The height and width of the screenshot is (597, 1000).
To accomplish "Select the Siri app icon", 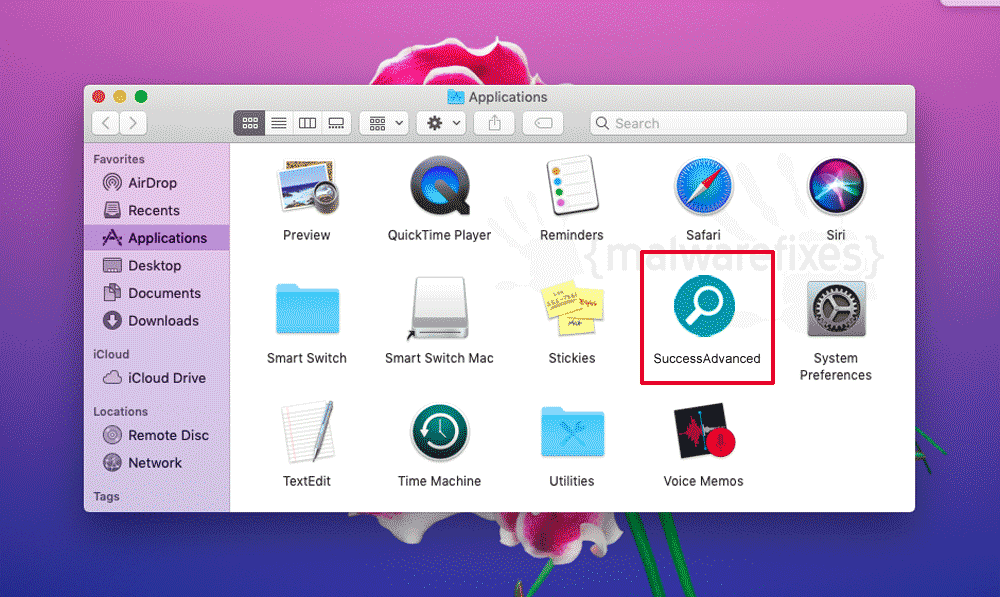I will pyautogui.click(x=836, y=186).
